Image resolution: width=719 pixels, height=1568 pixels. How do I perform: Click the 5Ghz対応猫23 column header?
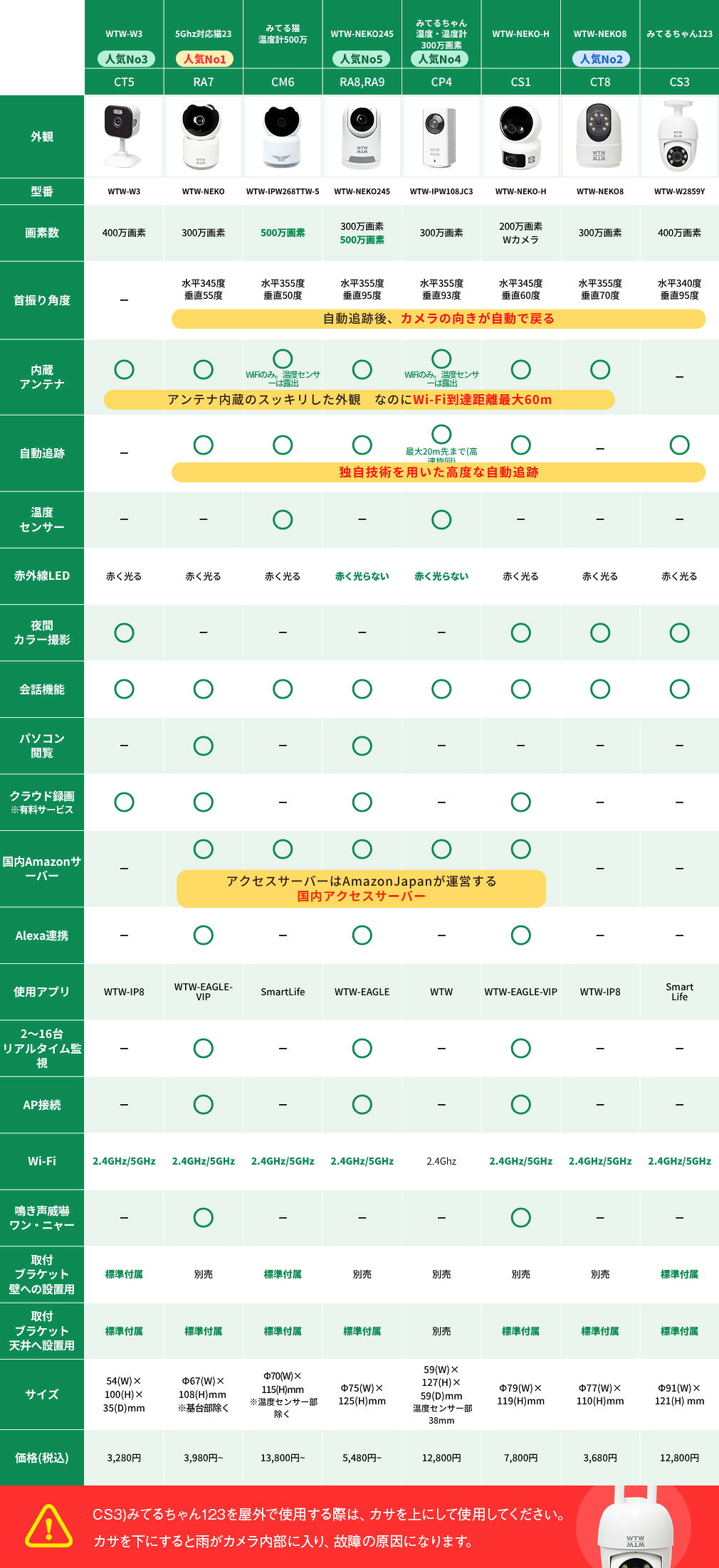[x=204, y=34]
